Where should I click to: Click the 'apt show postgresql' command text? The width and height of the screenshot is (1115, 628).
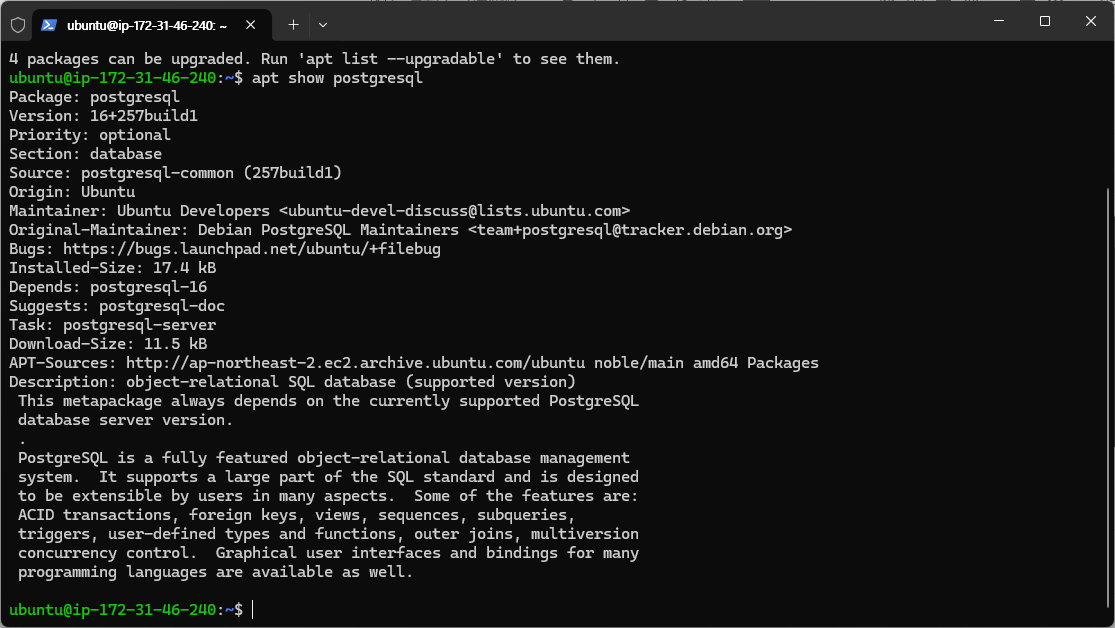tap(337, 78)
